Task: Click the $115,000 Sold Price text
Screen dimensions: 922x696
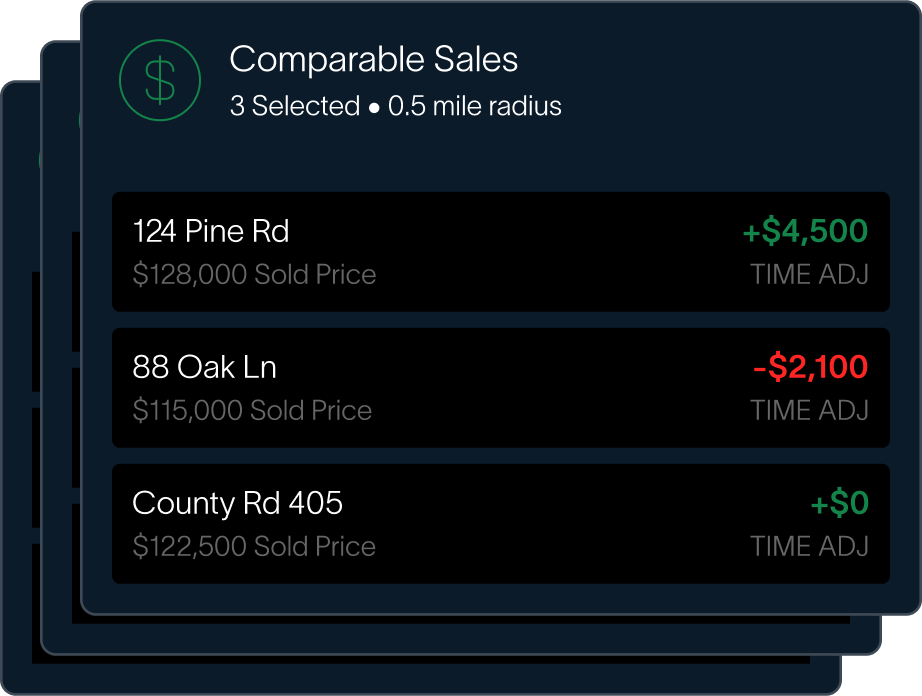Action: (252, 411)
